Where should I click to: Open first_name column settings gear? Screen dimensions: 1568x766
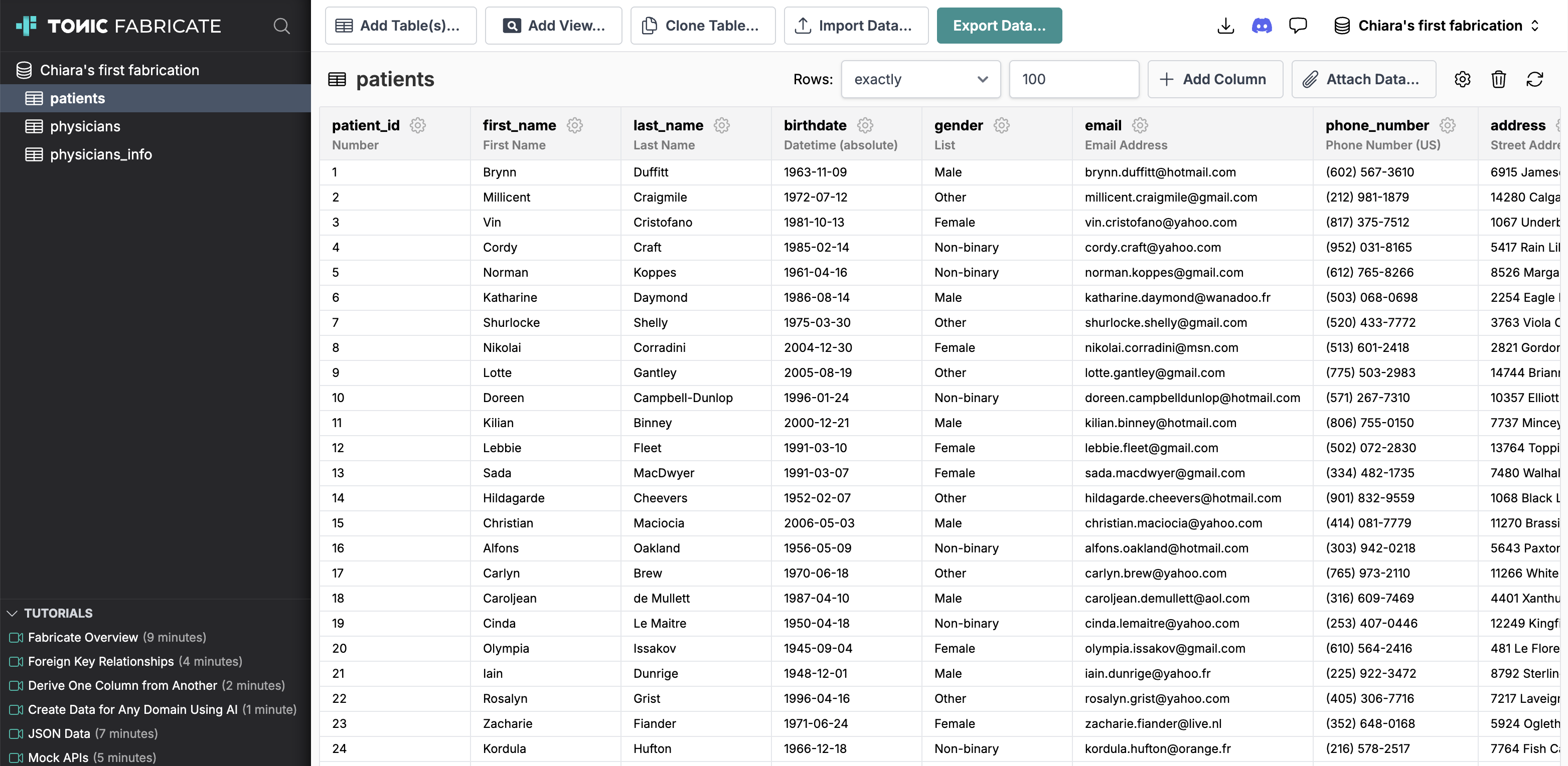575,125
